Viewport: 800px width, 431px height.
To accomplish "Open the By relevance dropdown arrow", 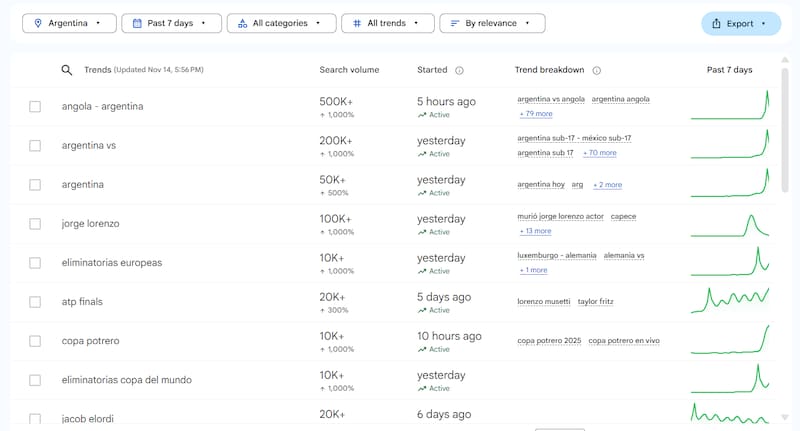I will click(528, 23).
